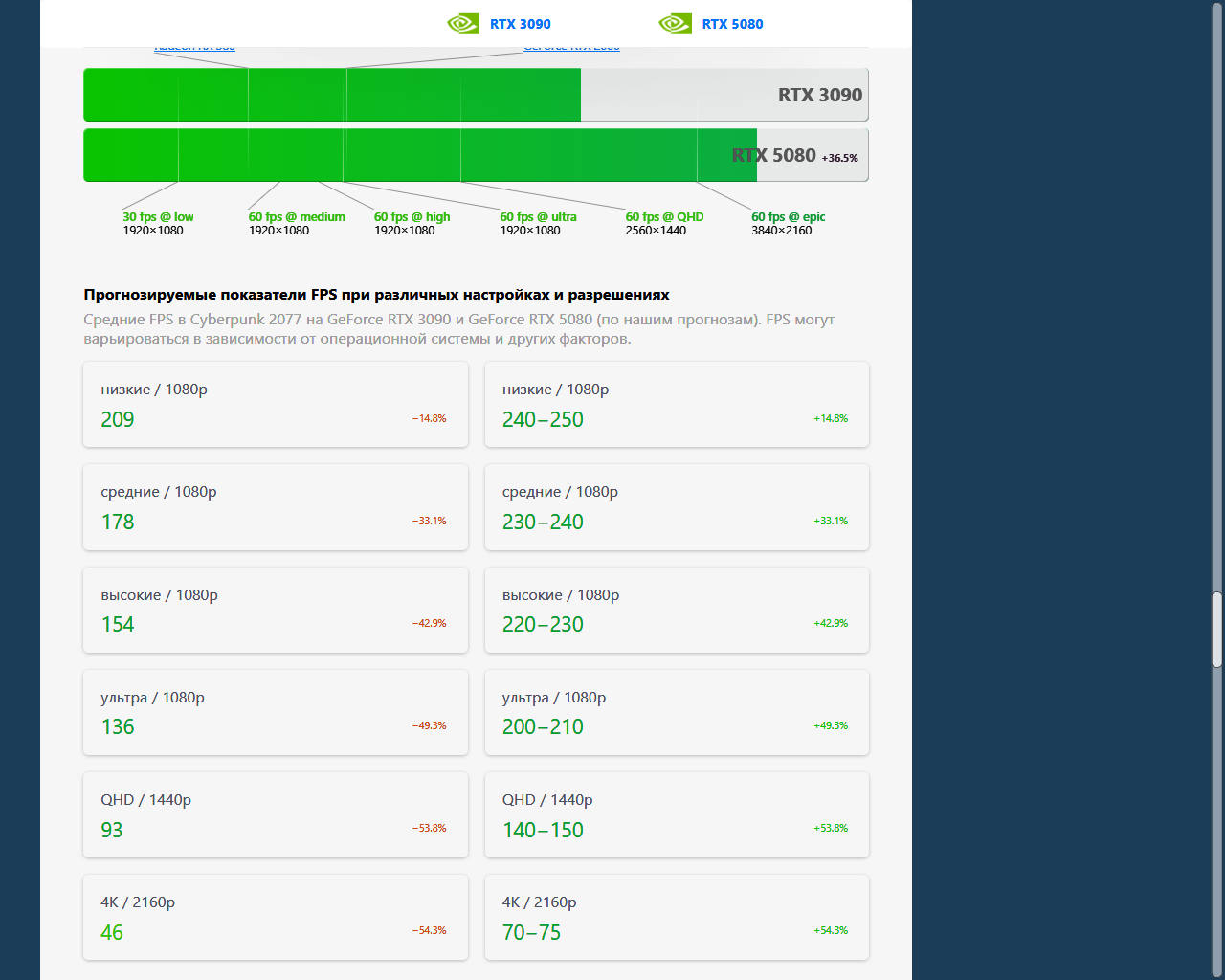This screenshot has height=980, width=1225.
Task: Open the RTX 5080 header link
Action: (732, 24)
